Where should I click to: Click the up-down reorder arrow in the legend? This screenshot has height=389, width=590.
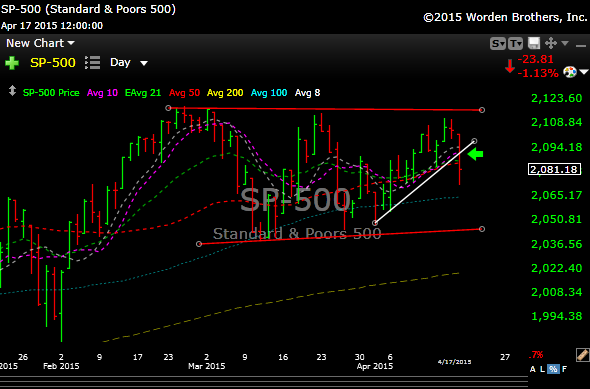(12, 91)
